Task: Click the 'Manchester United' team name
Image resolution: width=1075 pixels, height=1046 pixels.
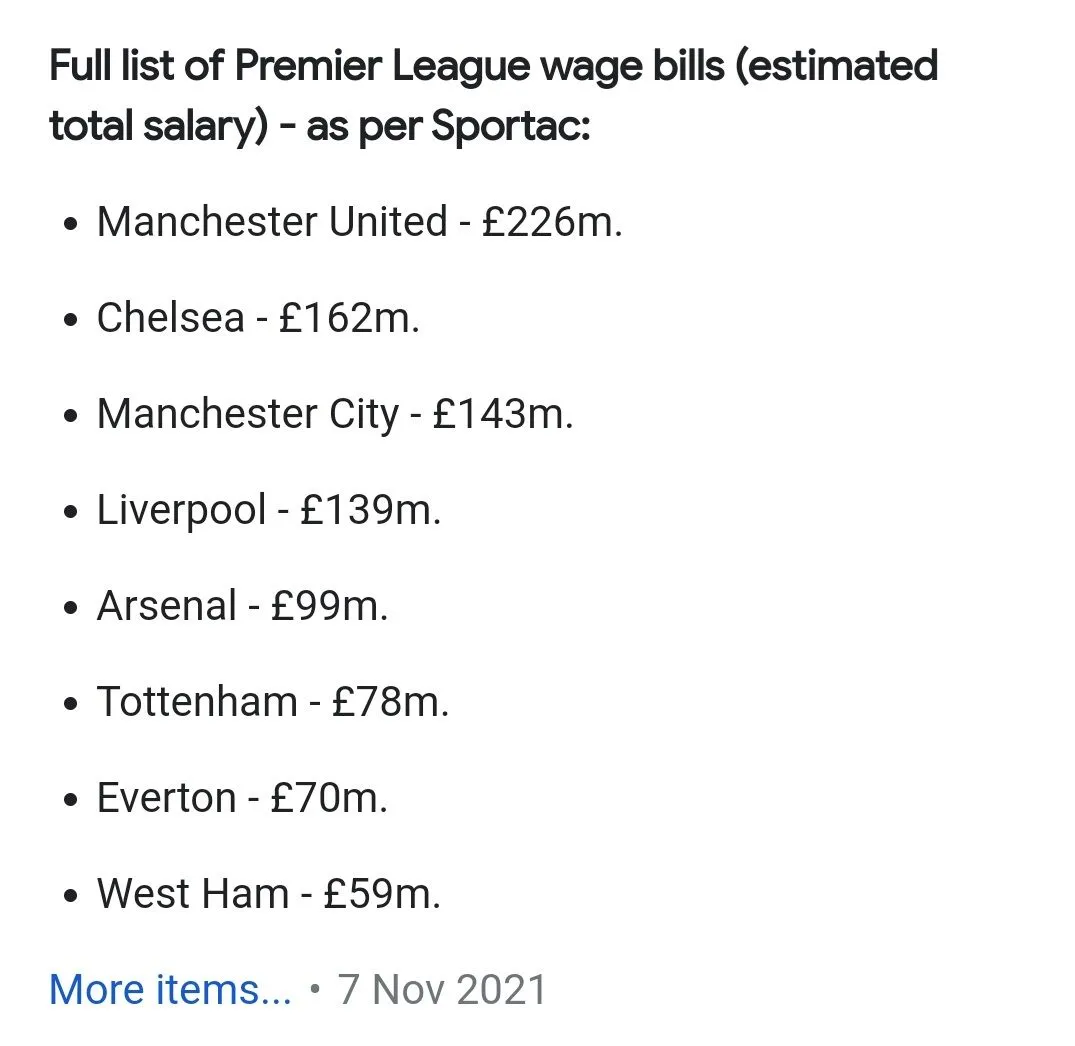Action: pyautogui.click(x=271, y=222)
